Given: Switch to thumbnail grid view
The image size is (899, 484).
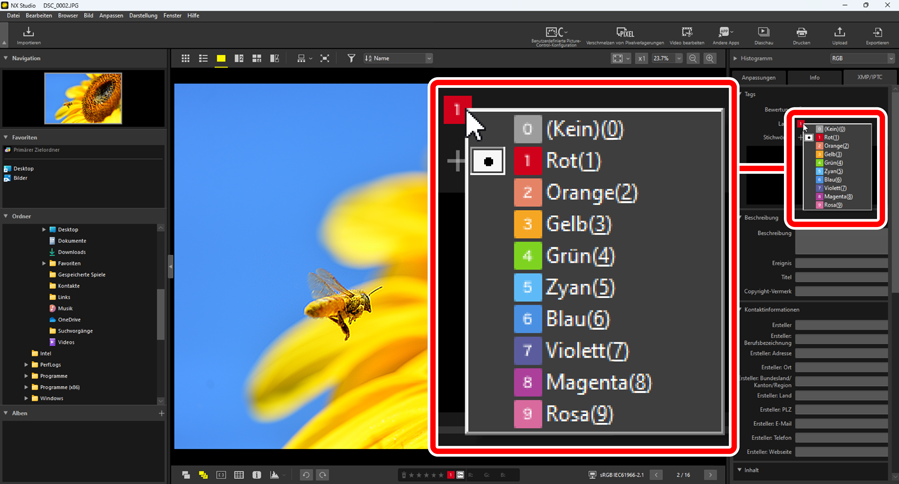Looking at the screenshot, I should tap(185, 59).
